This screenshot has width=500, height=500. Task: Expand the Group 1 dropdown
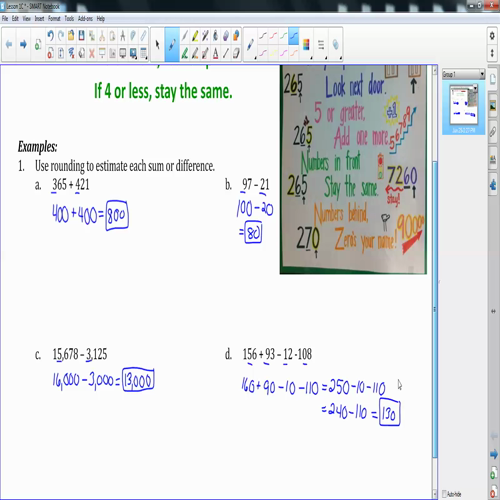482,74
